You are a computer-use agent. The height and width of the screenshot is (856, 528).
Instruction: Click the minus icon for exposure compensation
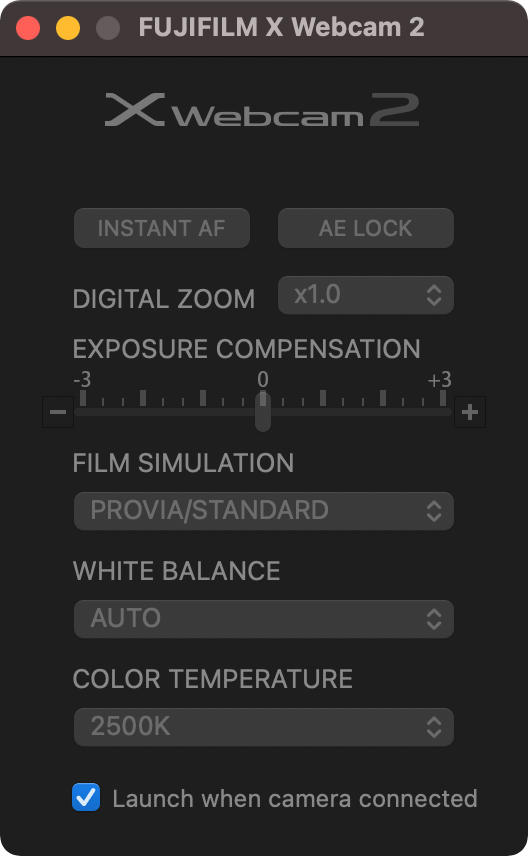coord(58,412)
